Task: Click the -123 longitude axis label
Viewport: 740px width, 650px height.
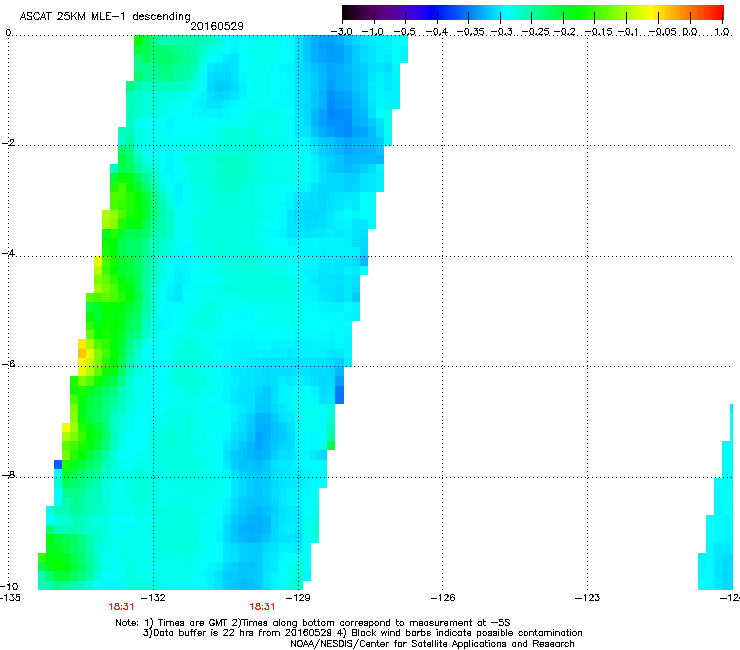Action: click(587, 598)
